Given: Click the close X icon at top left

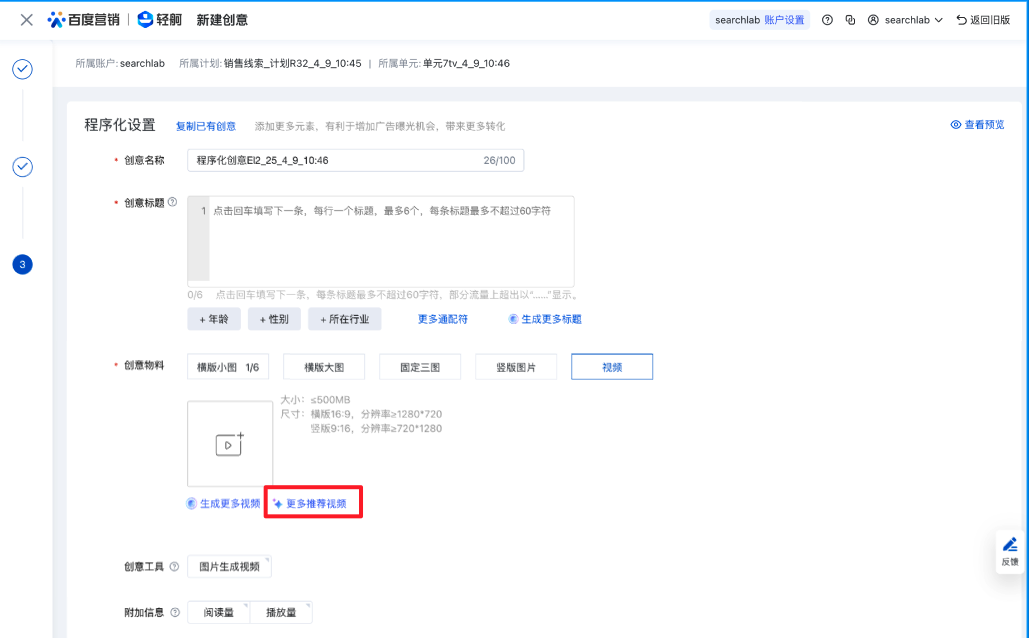Looking at the screenshot, I should [26, 20].
